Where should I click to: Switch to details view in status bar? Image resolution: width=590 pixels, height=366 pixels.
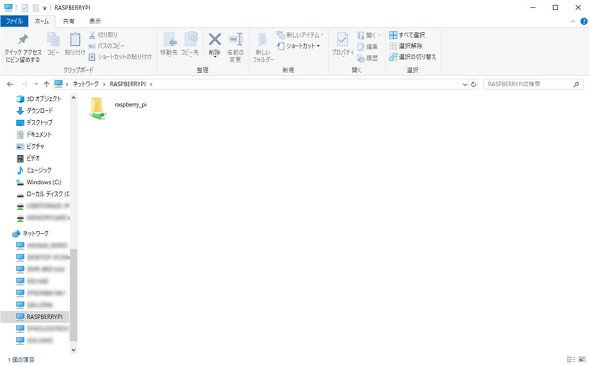571,360
